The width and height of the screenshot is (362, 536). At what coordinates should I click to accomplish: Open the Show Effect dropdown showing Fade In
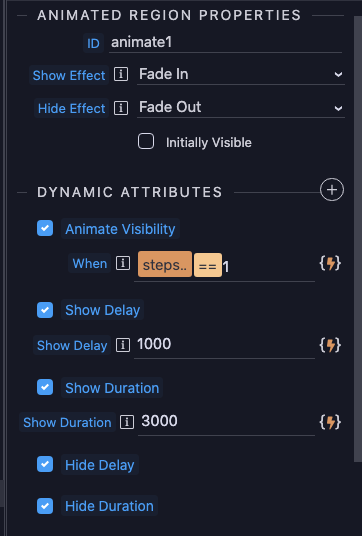point(241,75)
